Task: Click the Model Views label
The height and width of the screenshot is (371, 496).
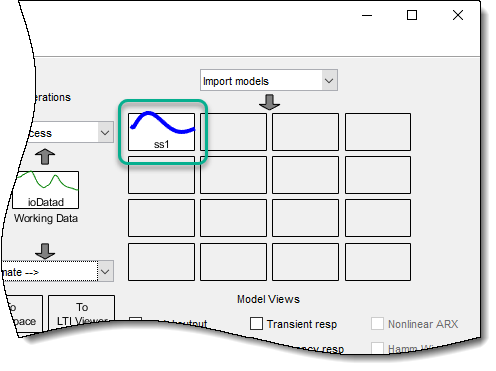Action: (x=268, y=299)
